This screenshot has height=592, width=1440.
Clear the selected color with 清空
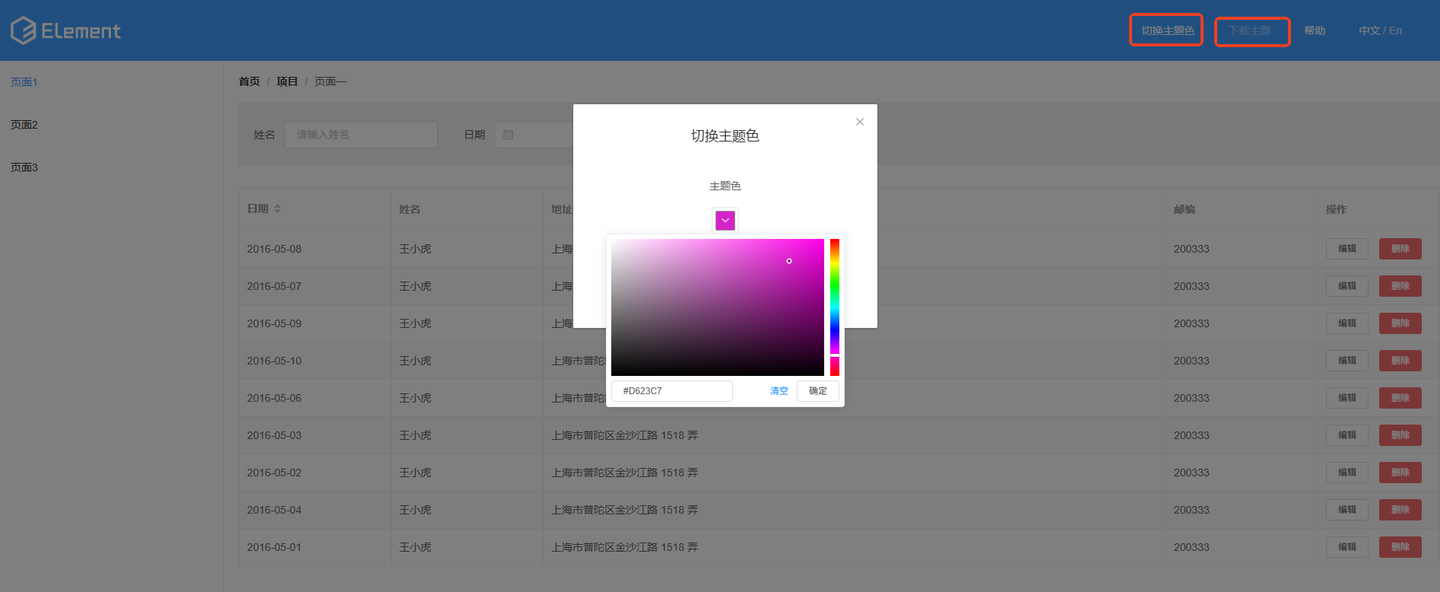click(x=778, y=390)
